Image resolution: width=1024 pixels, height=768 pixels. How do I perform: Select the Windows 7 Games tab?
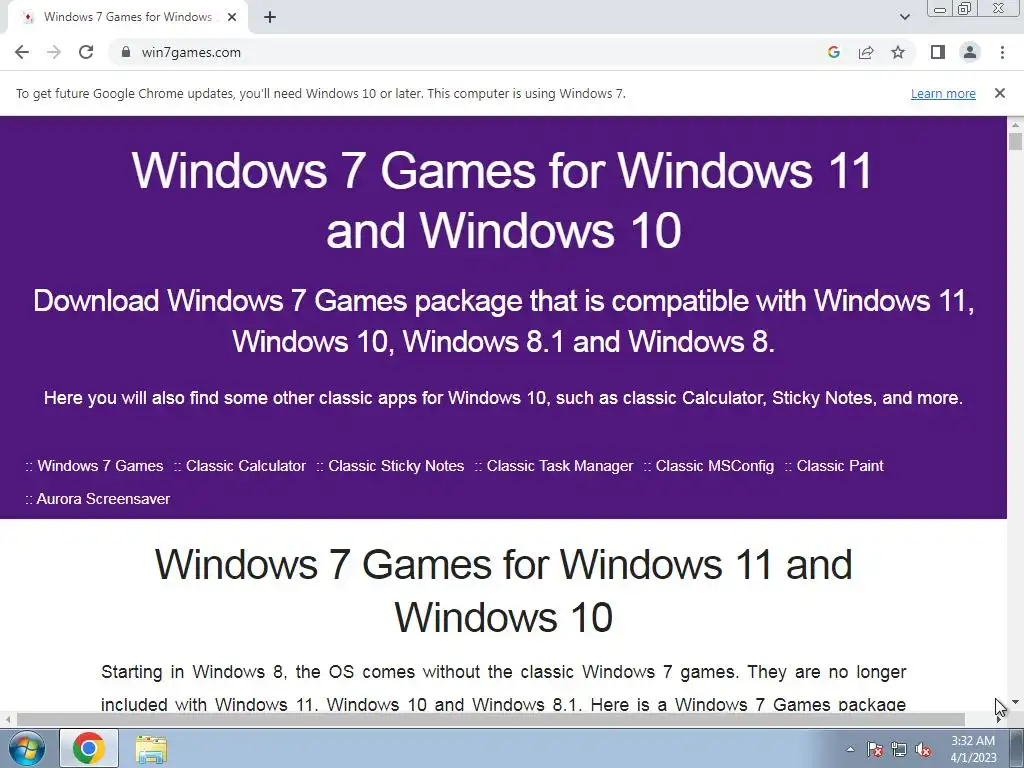click(127, 17)
